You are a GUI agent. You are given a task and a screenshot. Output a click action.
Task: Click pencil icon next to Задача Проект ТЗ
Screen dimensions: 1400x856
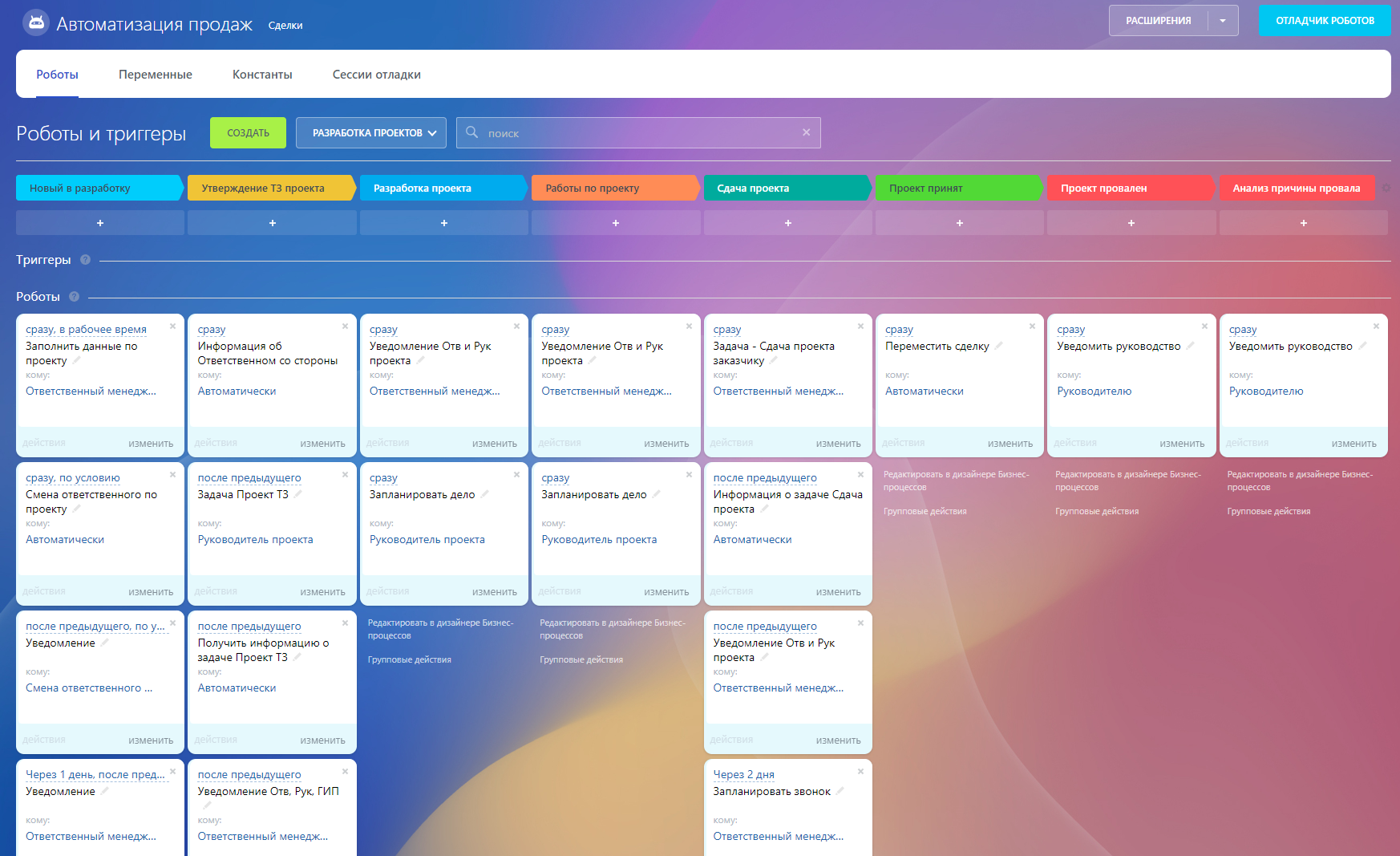[x=298, y=494]
